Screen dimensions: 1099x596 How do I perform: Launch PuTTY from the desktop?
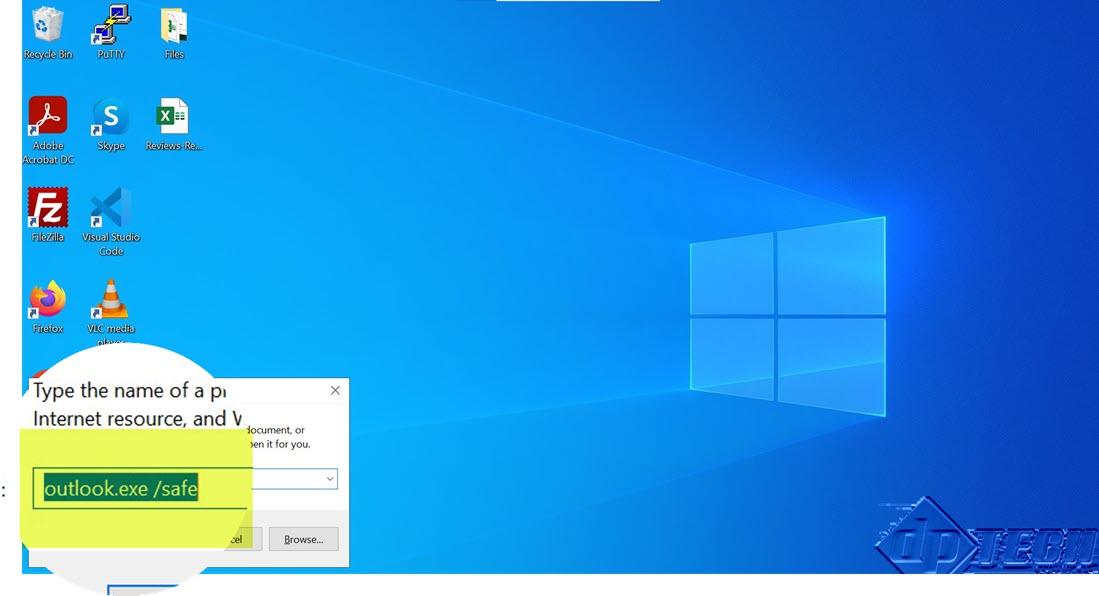pos(111,26)
